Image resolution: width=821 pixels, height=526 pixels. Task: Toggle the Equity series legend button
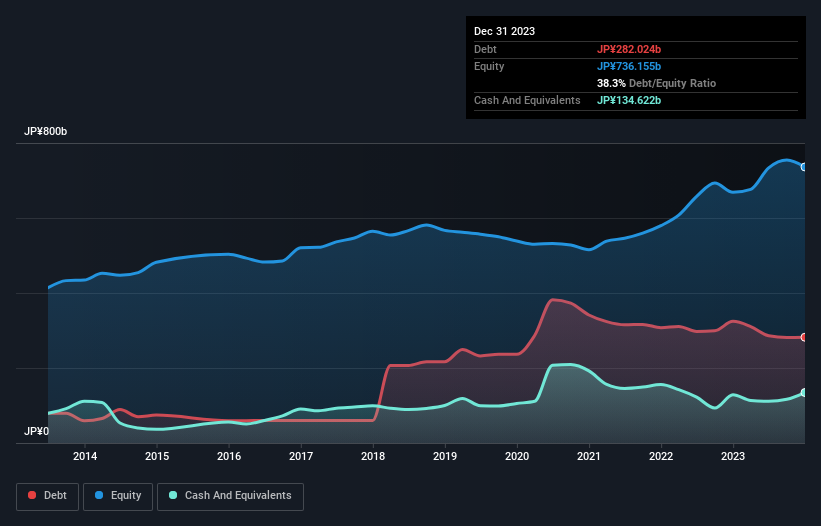click(118, 496)
